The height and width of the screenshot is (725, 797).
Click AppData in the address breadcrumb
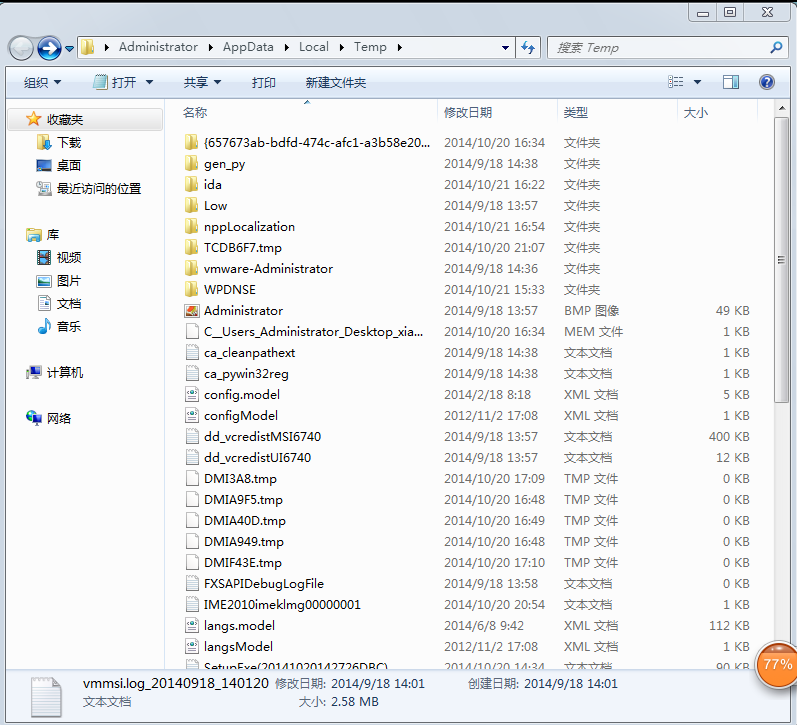(x=248, y=47)
